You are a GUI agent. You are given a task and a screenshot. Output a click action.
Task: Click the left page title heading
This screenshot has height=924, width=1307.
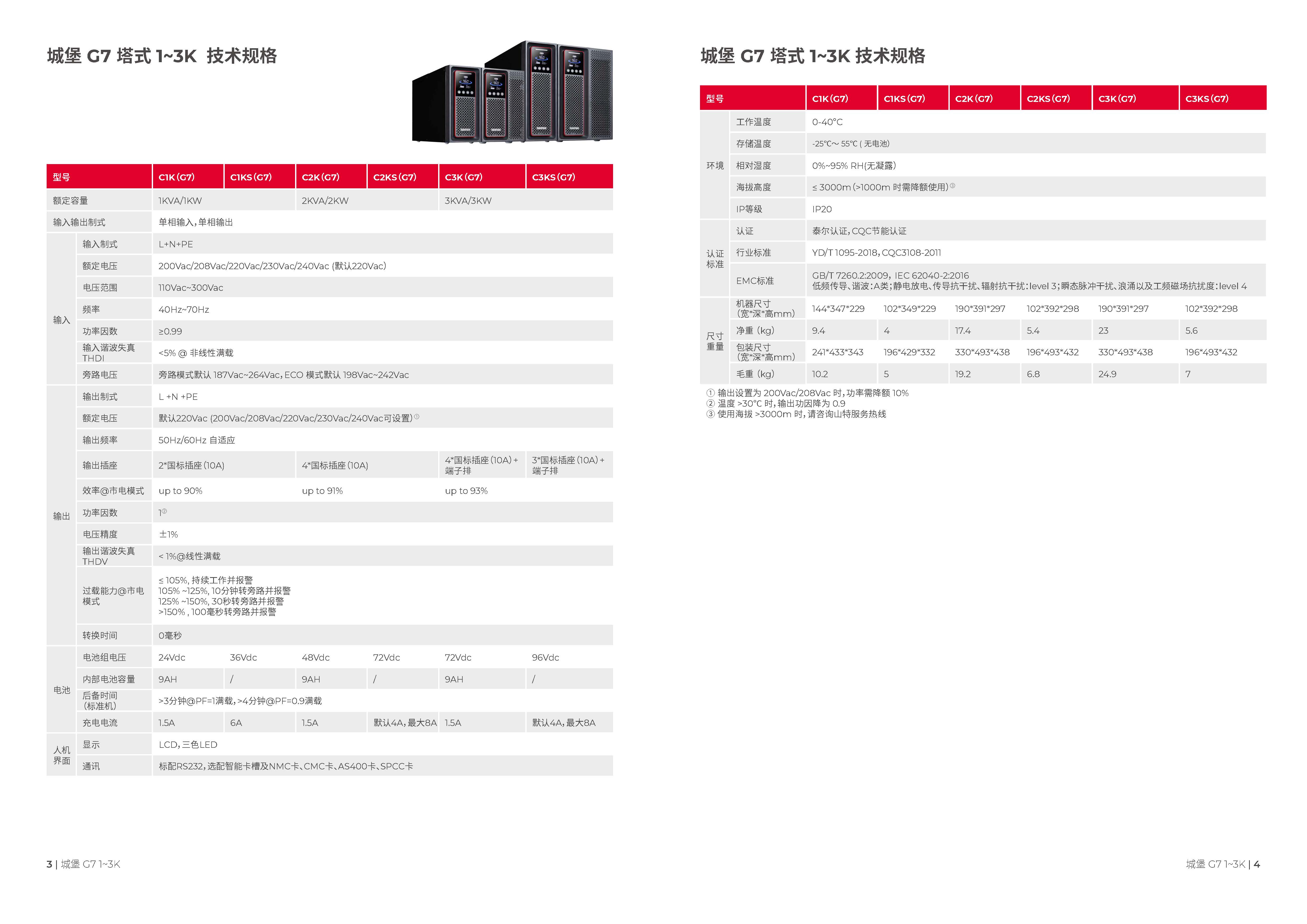pos(162,56)
